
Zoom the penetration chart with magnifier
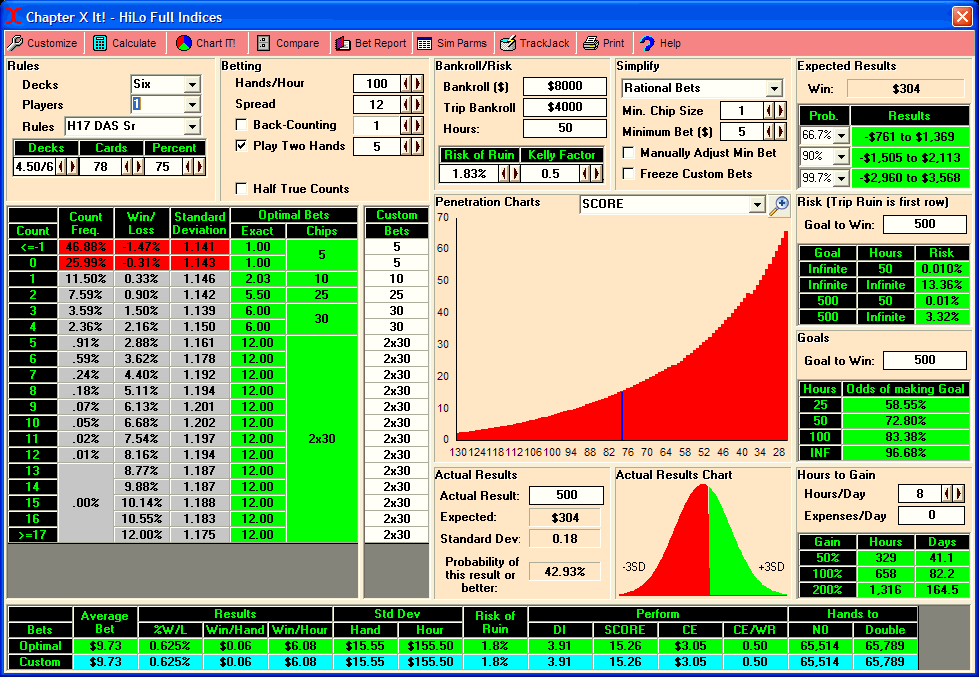click(x=779, y=205)
